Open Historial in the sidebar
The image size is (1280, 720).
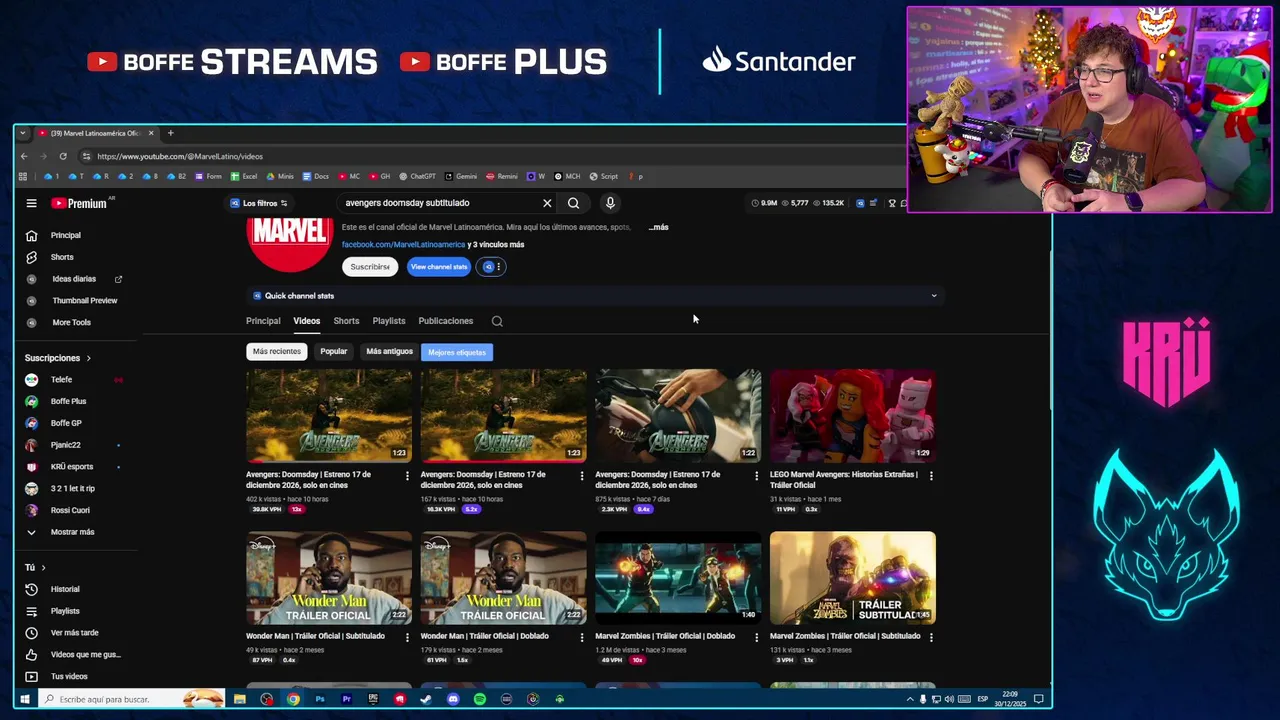coord(65,589)
